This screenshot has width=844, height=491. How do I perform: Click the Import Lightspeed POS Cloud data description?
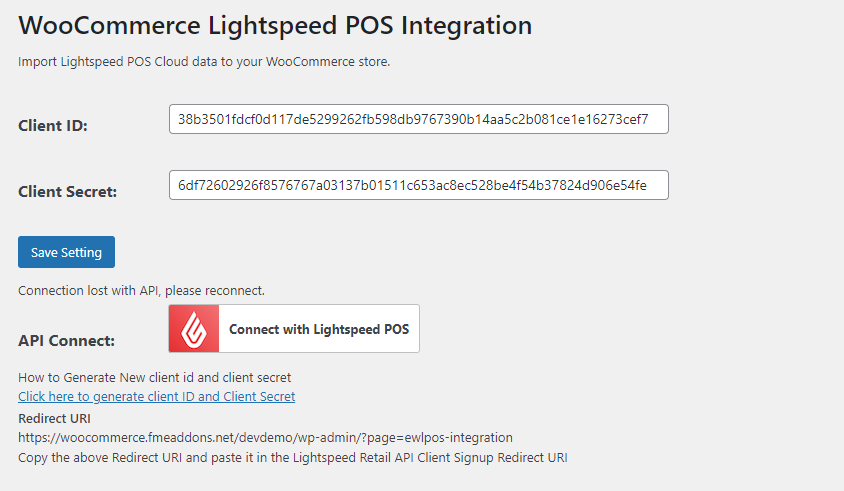204,61
